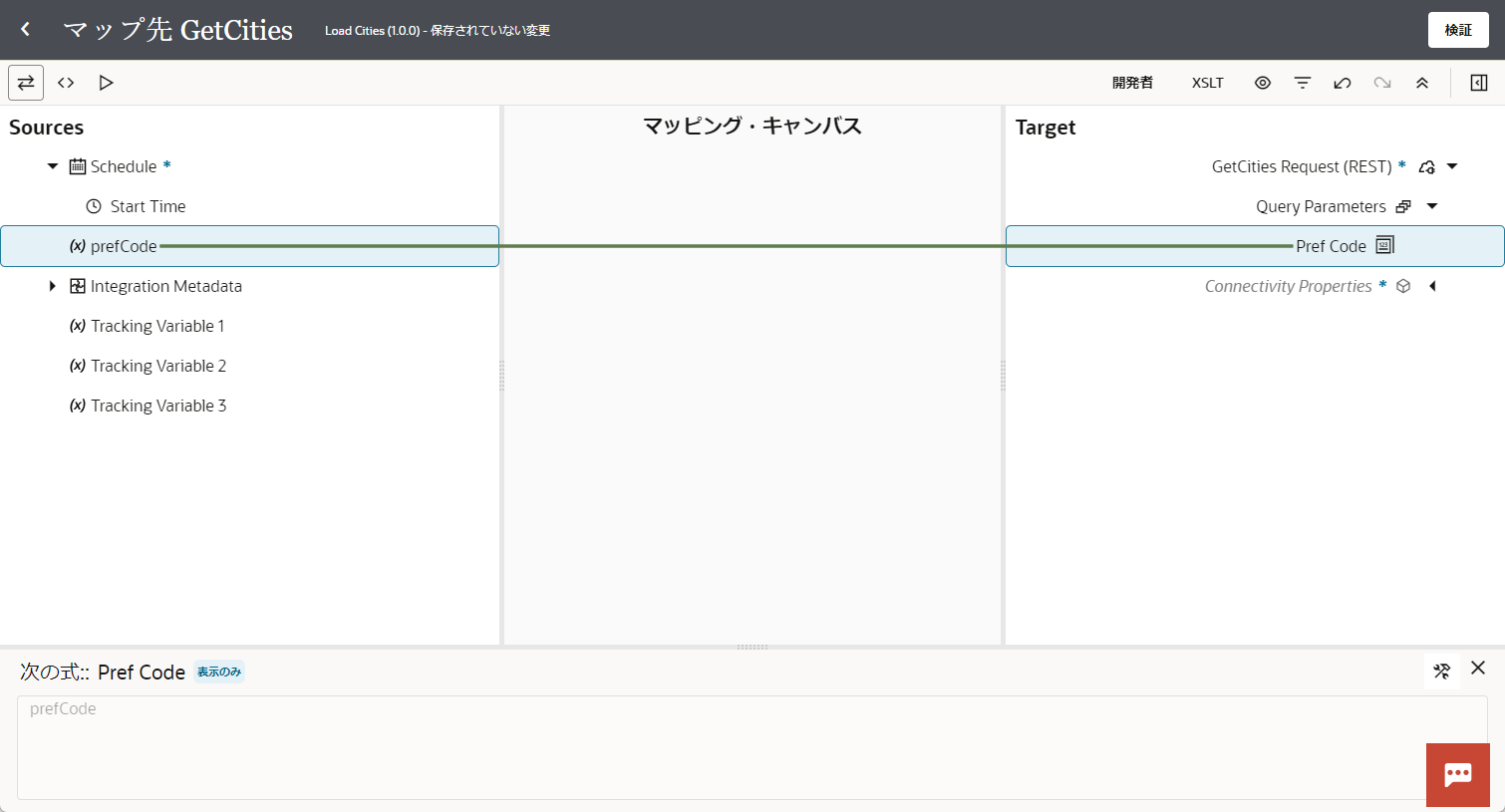Viewport: 1505px width, 812px height.
Task: Toggle the eye view option icon
Action: pyautogui.click(x=1262, y=83)
